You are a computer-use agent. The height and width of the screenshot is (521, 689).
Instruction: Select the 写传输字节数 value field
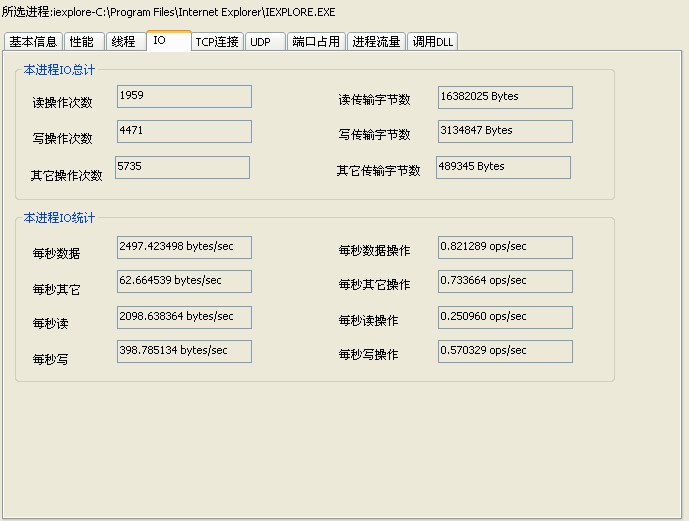(x=505, y=131)
